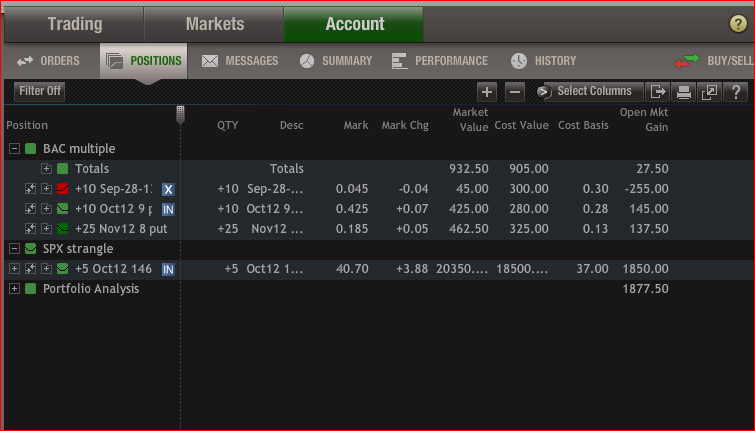Image resolution: width=755 pixels, height=431 pixels.
Task: Click the BAC multiple label
Action: [79, 149]
